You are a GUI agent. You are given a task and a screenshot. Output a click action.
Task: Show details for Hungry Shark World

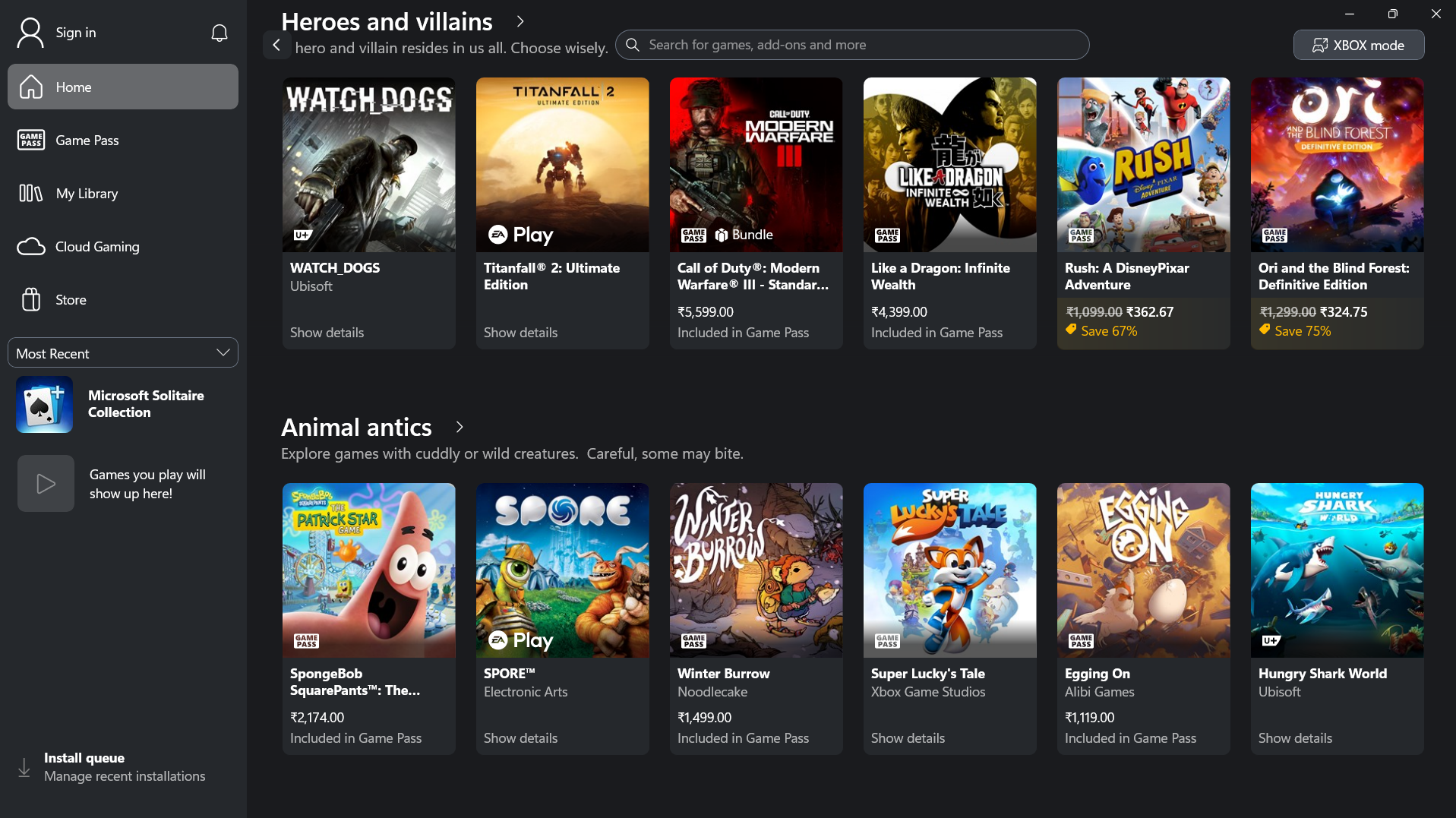[1295, 738]
